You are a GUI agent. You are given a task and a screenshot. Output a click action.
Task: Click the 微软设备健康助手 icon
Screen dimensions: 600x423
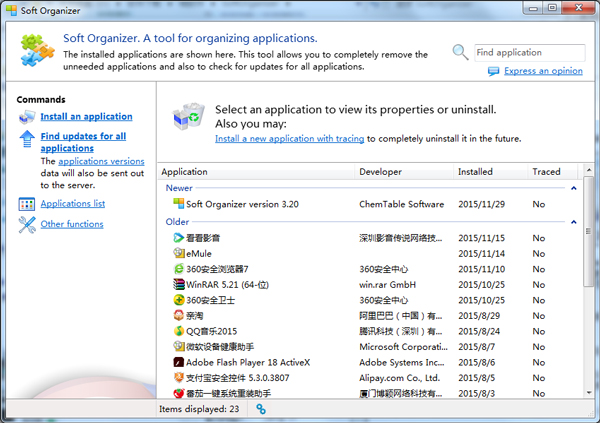(179, 346)
